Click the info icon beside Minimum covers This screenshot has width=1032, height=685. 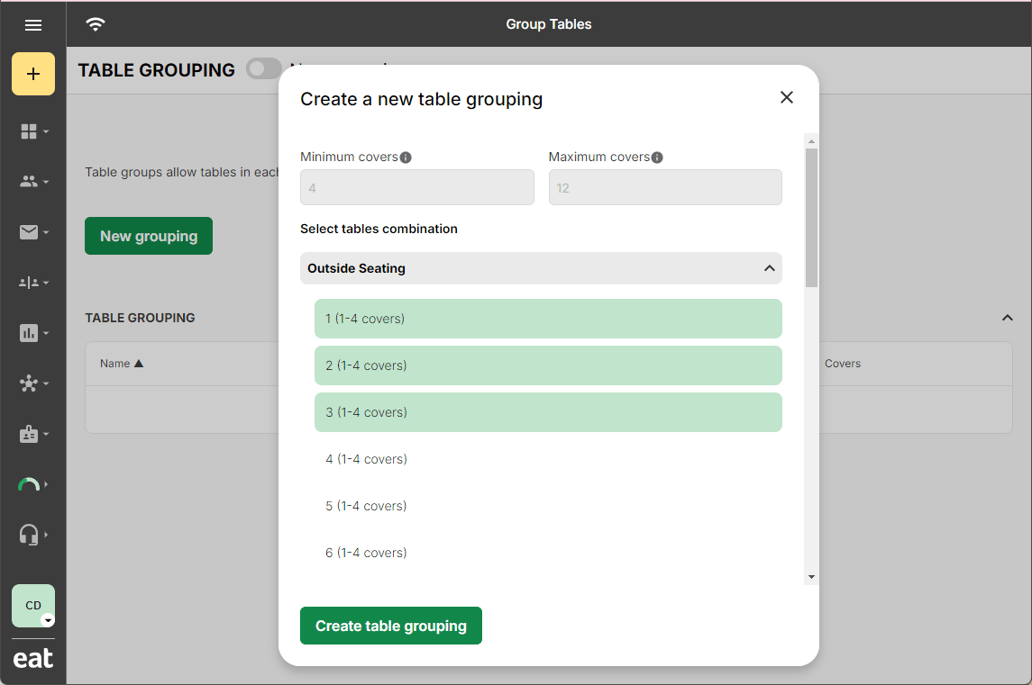pos(406,158)
